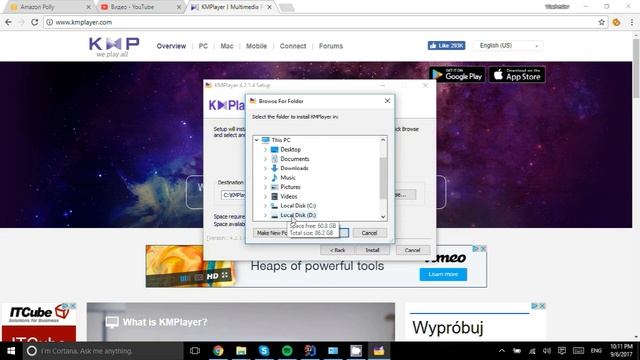Click the Cortana search box
This screenshot has width=640, height=360.
click(x=103, y=351)
